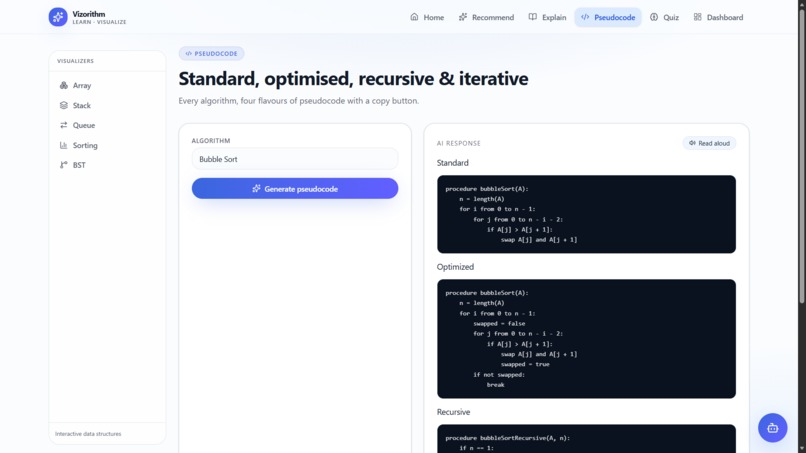Open the Quiz page
806x453 pixels.
click(664, 17)
